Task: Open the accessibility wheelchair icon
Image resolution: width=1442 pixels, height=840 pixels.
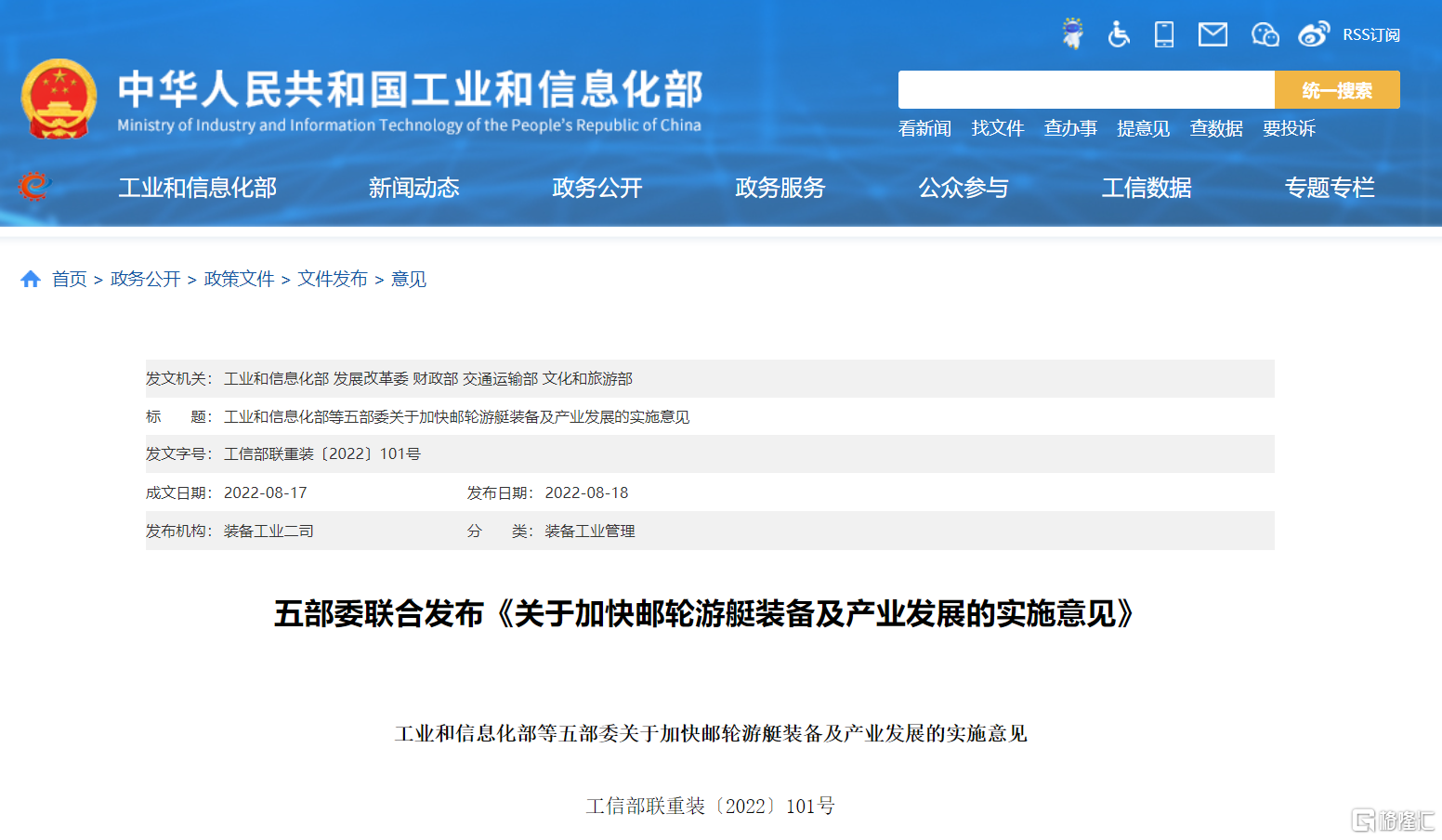Action: 1119,34
